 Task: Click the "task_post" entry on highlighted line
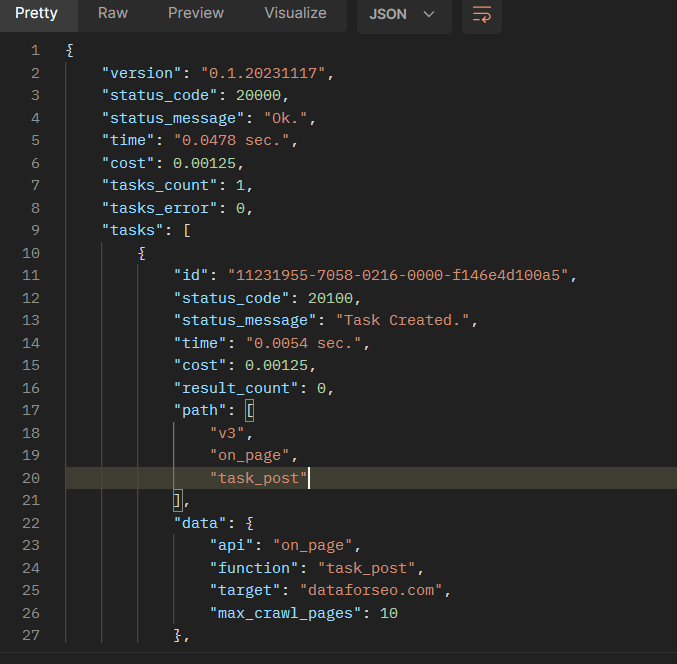259,478
